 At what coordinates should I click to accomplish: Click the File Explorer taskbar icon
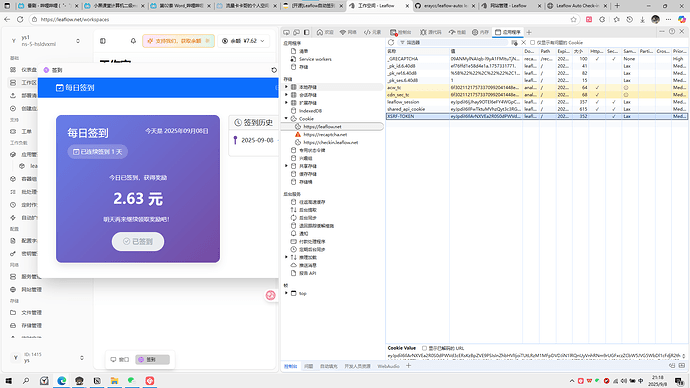[x=114, y=381]
